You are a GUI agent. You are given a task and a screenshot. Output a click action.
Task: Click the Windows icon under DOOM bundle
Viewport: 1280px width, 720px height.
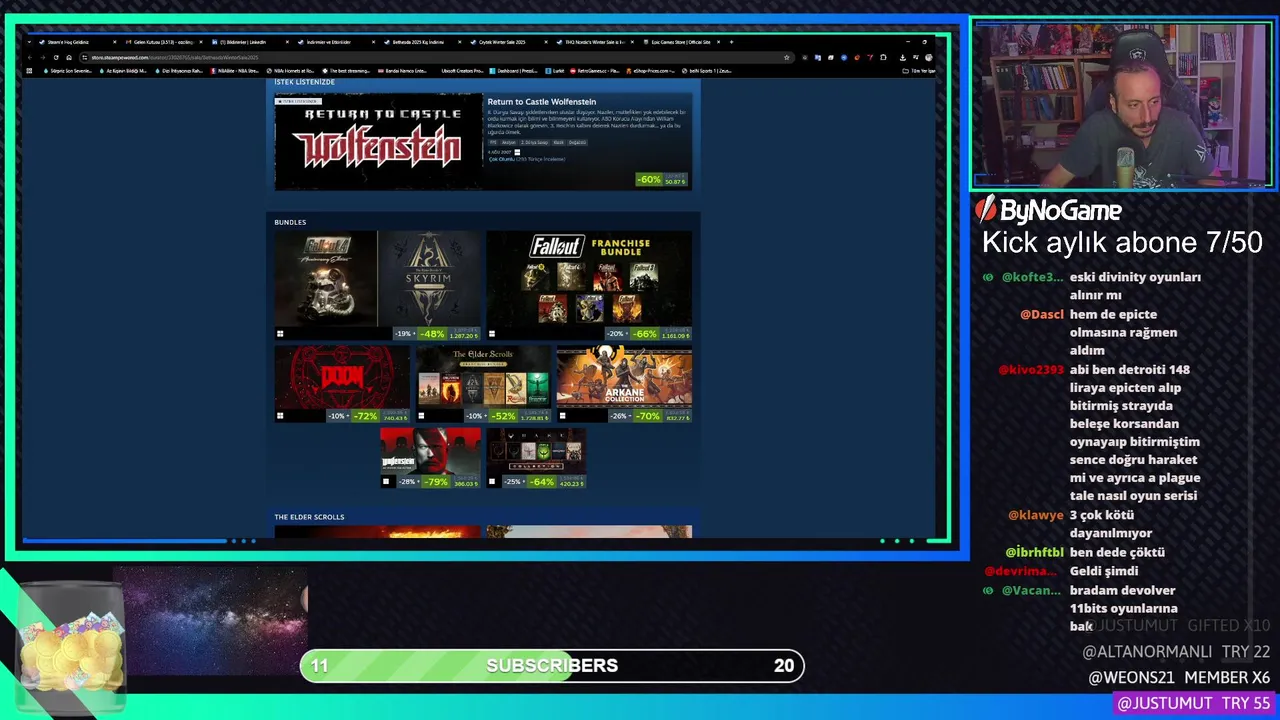click(280, 416)
